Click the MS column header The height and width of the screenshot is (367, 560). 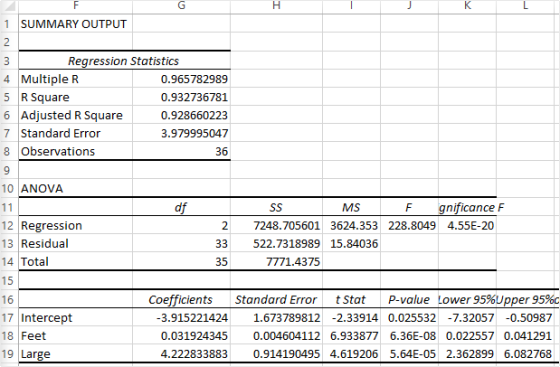(351, 207)
